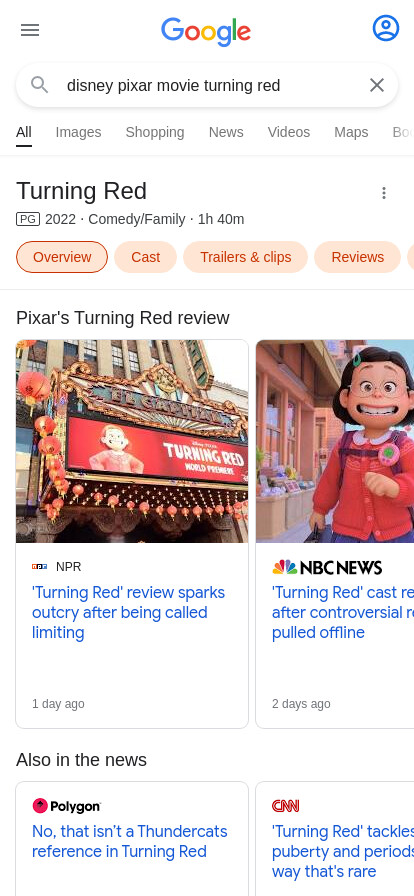Open the News results tab
Image resolution: width=414 pixels, height=896 pixels.
click(x=226, y=132)
